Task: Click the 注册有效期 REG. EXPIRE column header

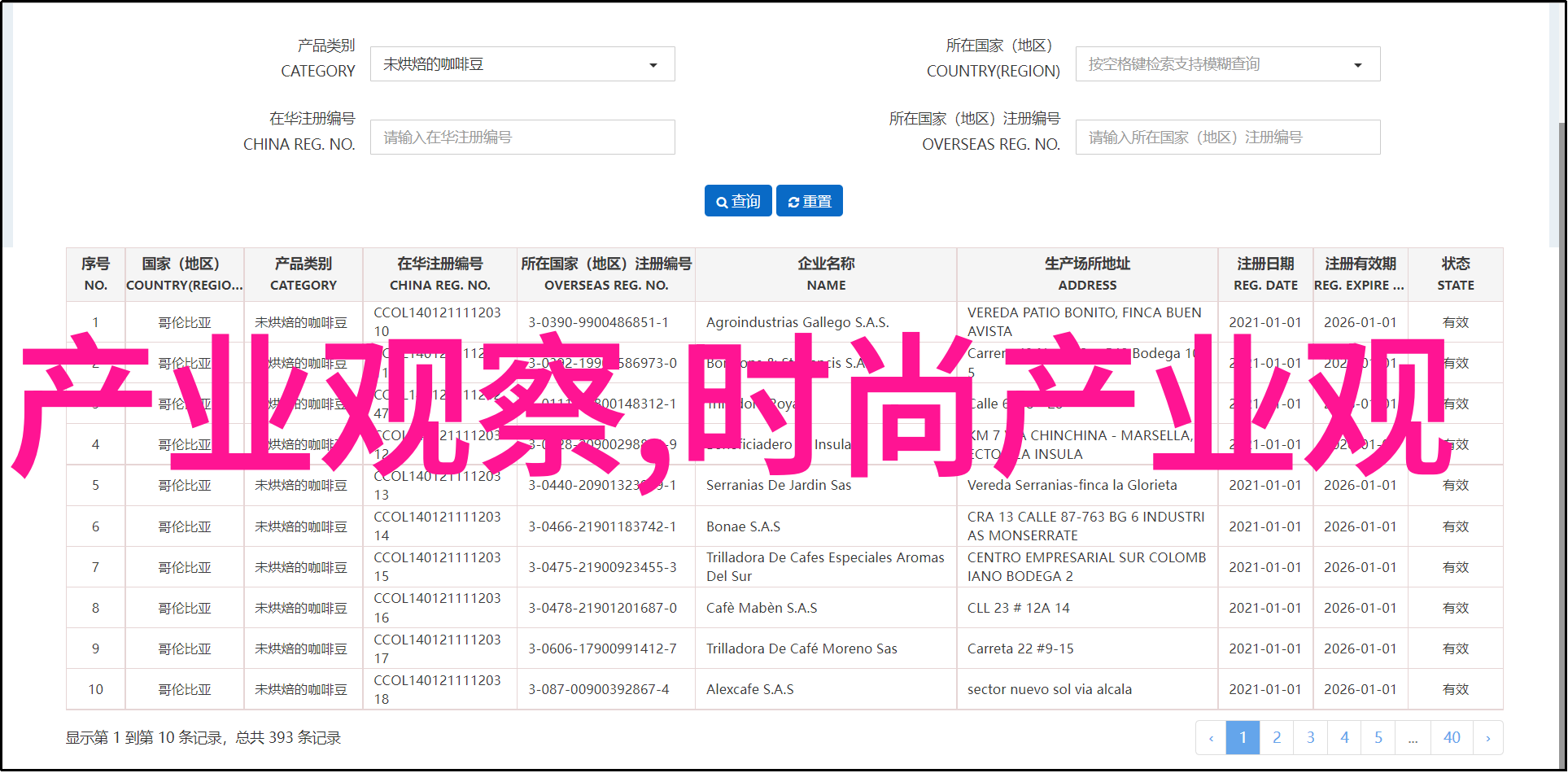Action: pos(1361,274)
